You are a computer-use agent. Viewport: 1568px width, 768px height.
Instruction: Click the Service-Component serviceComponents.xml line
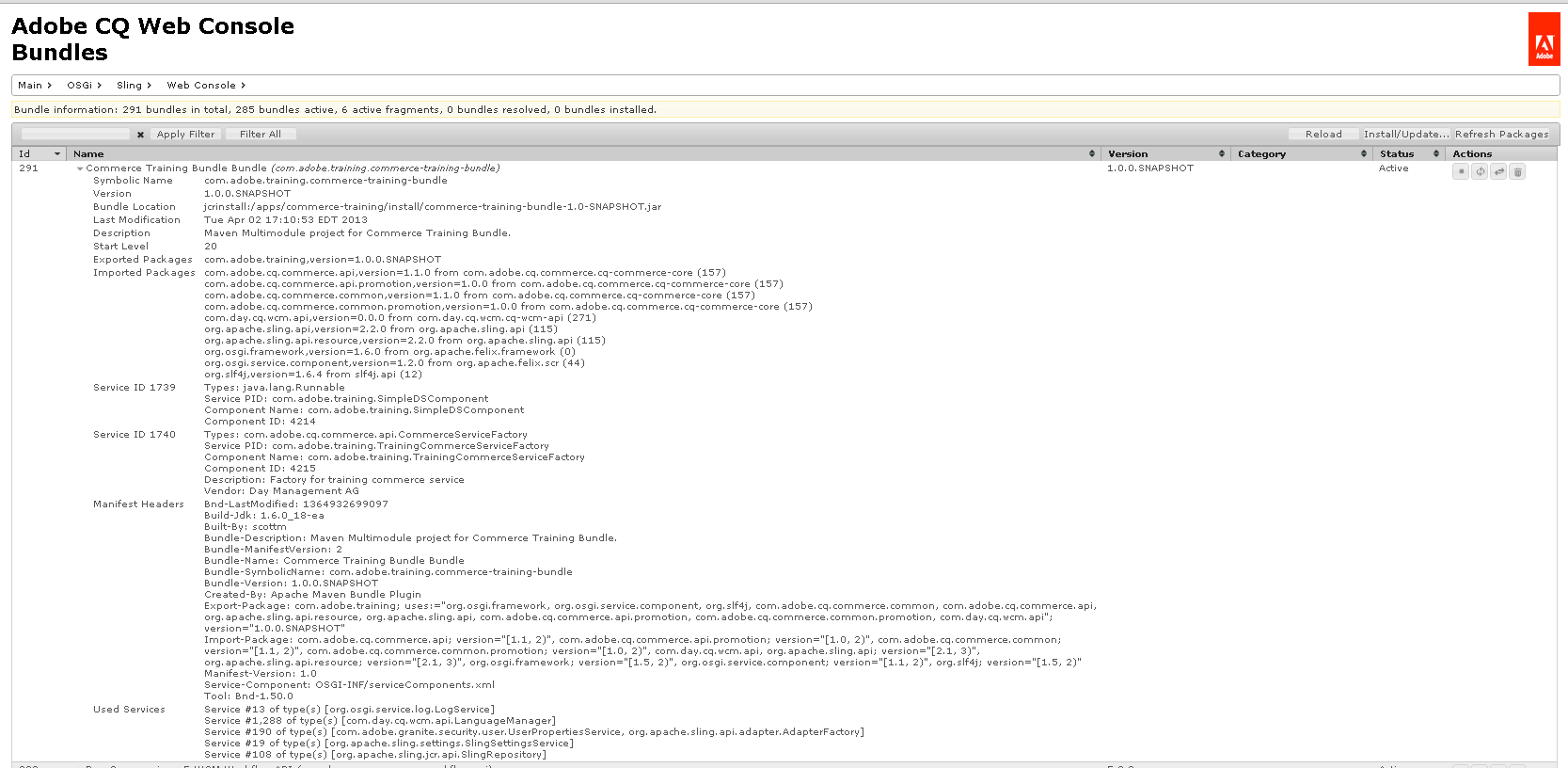(x=349, y=685)
